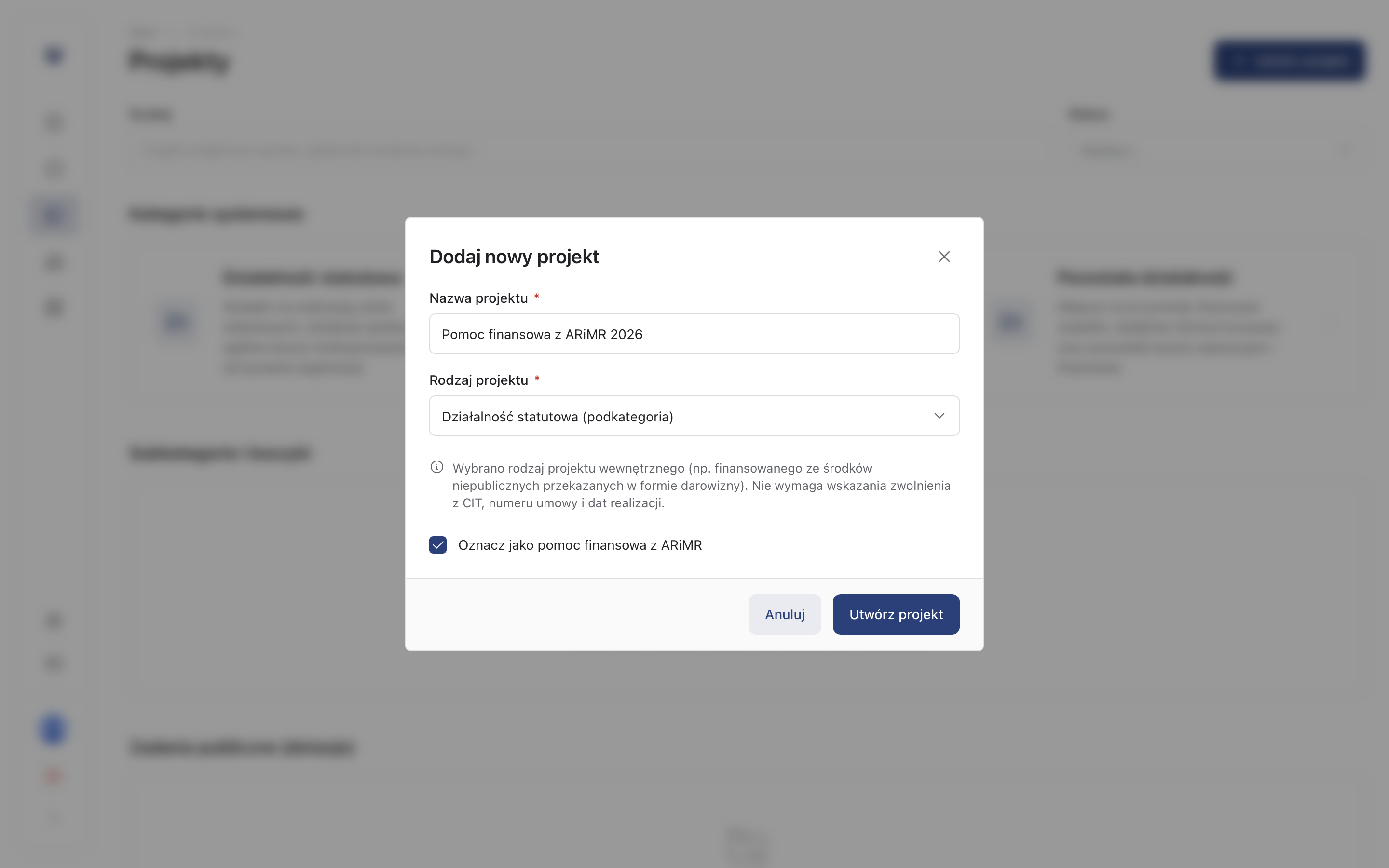The height and width of the screenshot is (868, 1389).
Task: Click the blurred category card icon right of dialog
Action: (x=1010, y=322)
